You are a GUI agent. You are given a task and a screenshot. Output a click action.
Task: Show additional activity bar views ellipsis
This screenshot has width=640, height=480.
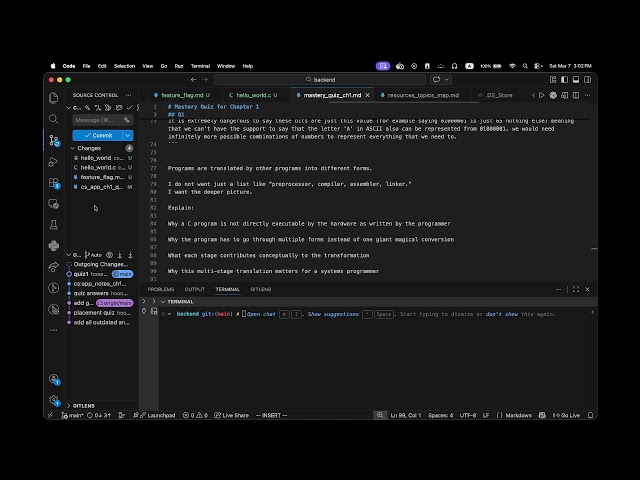53,330
